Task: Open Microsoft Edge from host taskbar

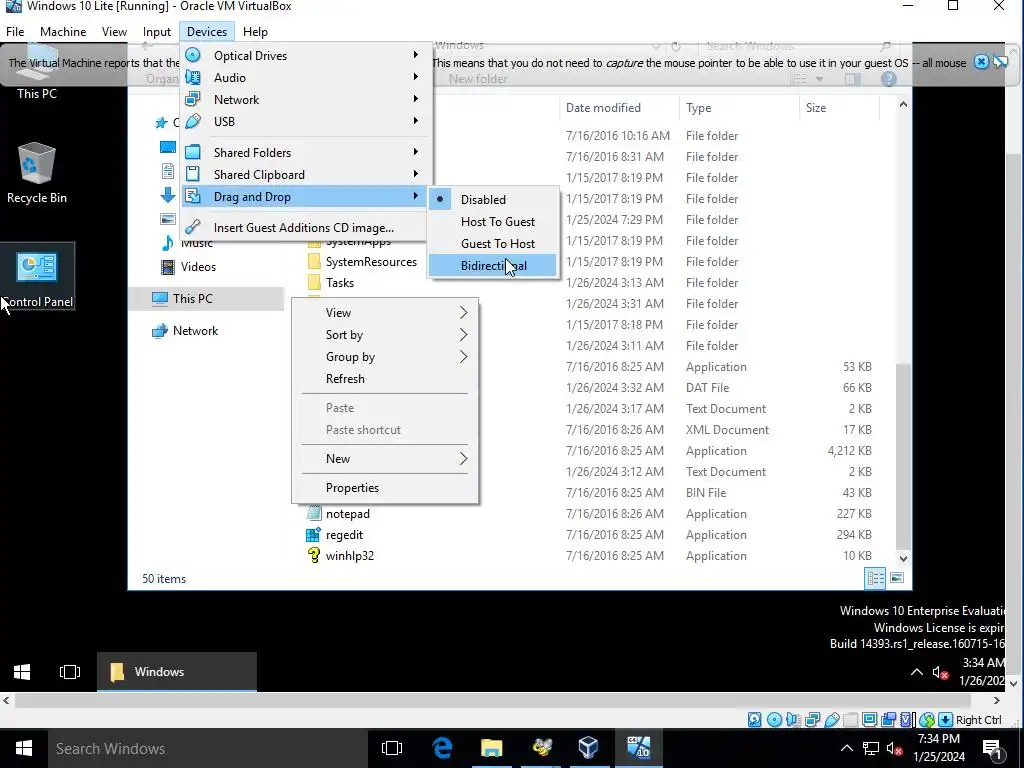Action: tap(442, 748)
